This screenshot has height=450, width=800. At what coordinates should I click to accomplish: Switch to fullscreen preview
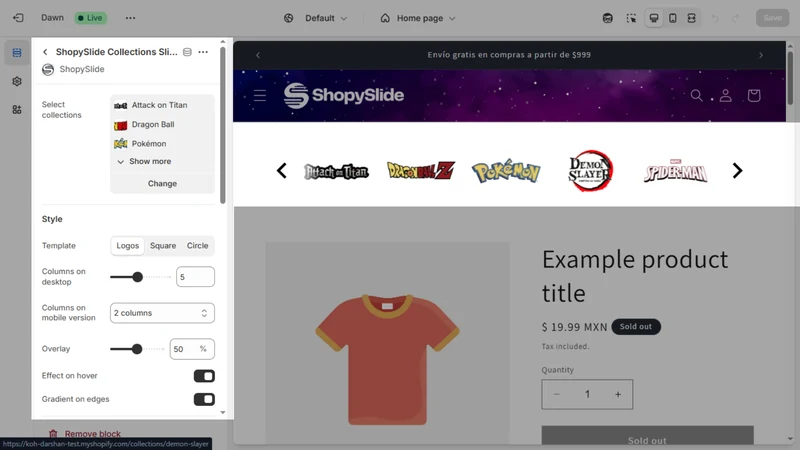[x=691, y=18]
